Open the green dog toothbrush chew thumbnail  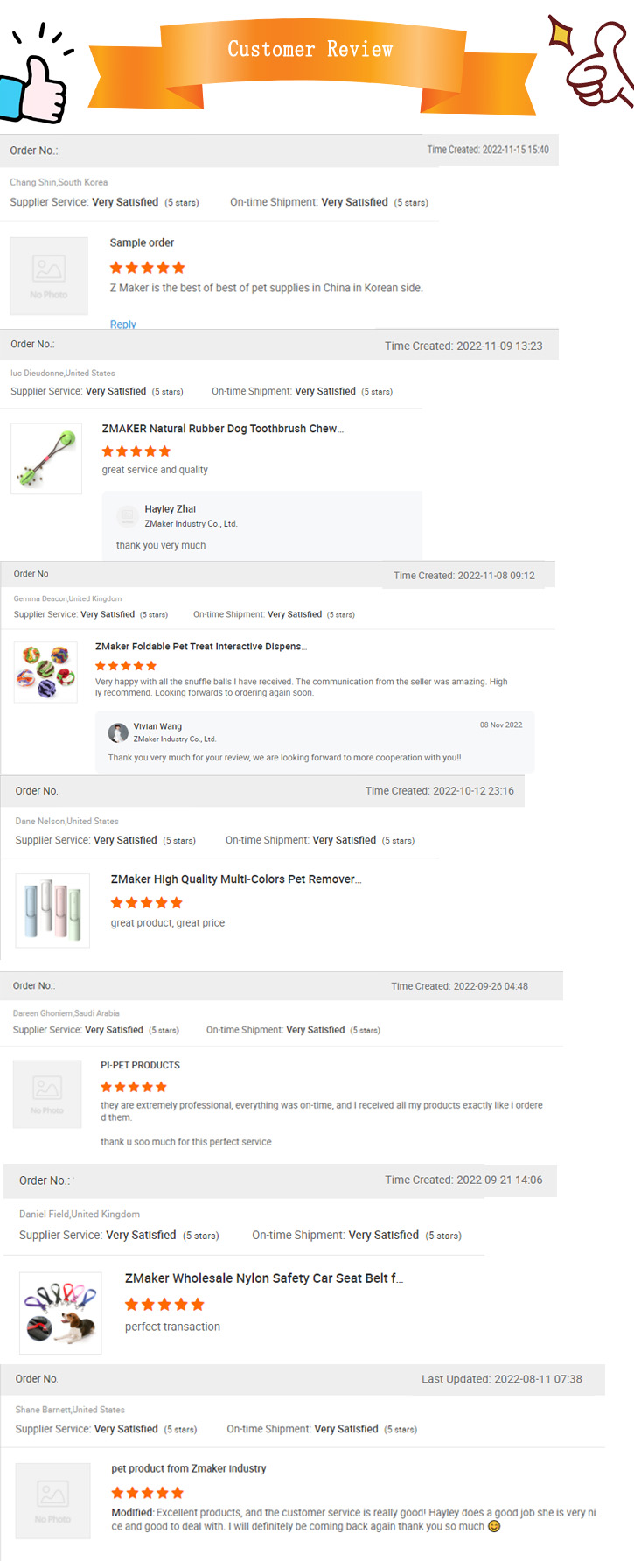pos(46,458)
